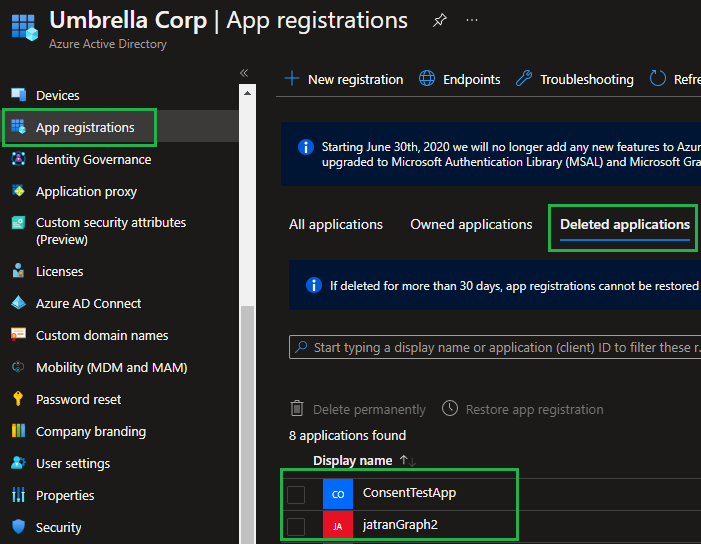Viewport: 701px width, 544px height.
Task: Sort by Display name column arrows
Action: click(408, 460)
